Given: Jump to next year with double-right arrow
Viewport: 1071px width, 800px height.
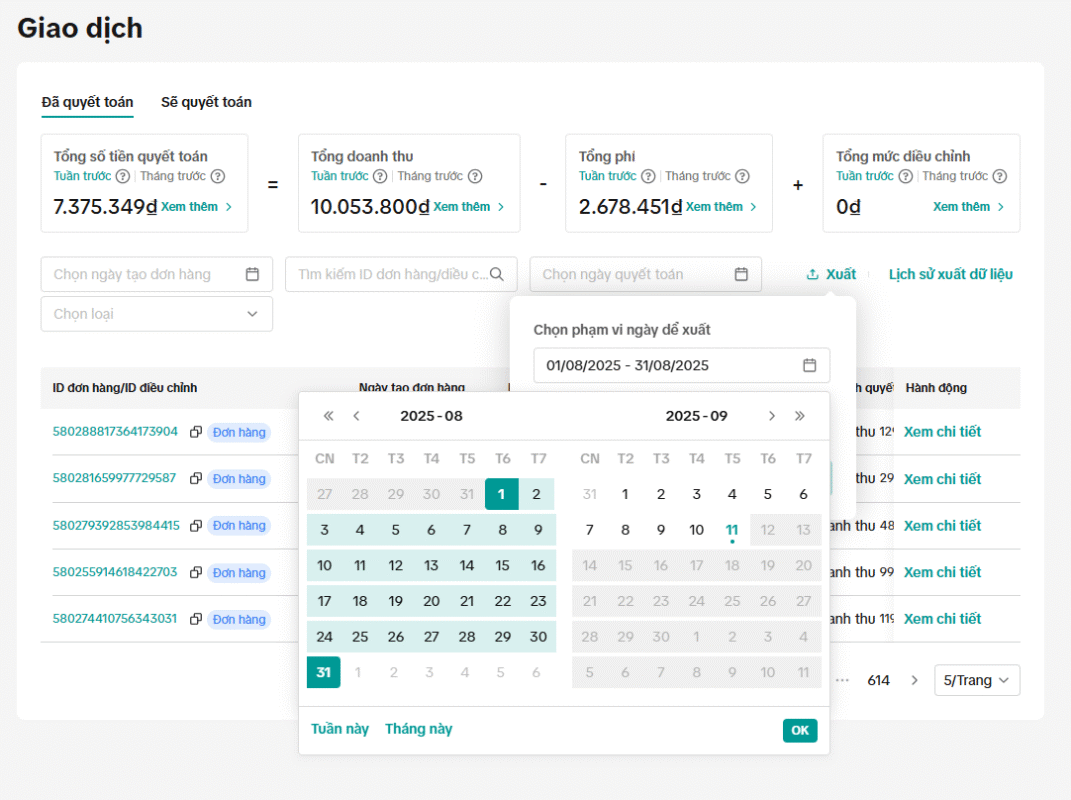Looking at the screenshot, I should click(799, 416).
